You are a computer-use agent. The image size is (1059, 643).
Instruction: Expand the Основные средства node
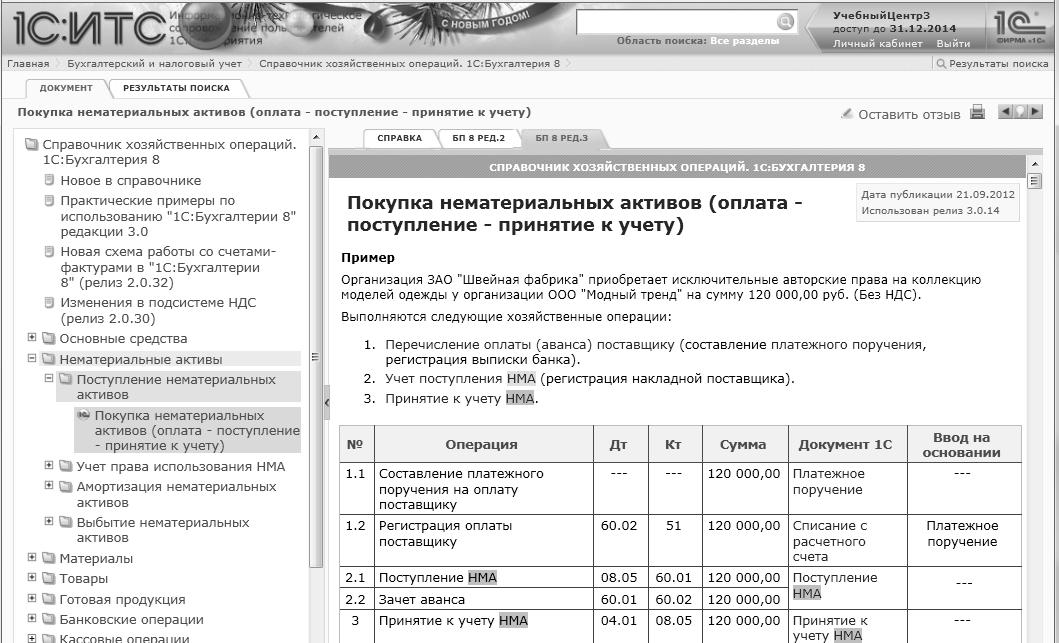click(32, 338)
